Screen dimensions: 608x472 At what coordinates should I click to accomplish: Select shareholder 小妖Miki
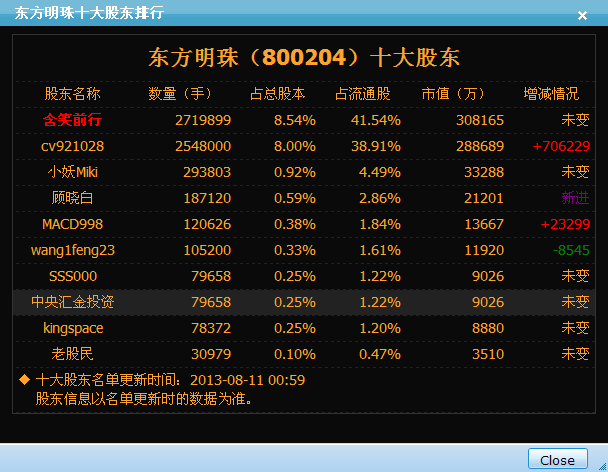pyautogui.click(x=73, y=172)
